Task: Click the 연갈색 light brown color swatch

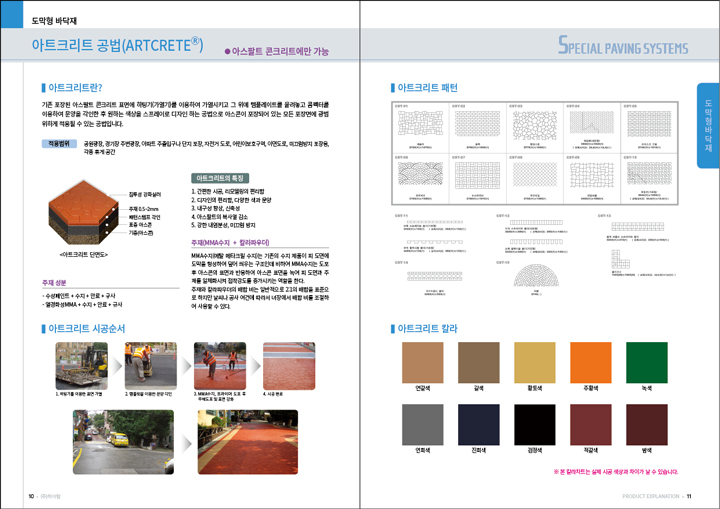Action: (422, 362)
